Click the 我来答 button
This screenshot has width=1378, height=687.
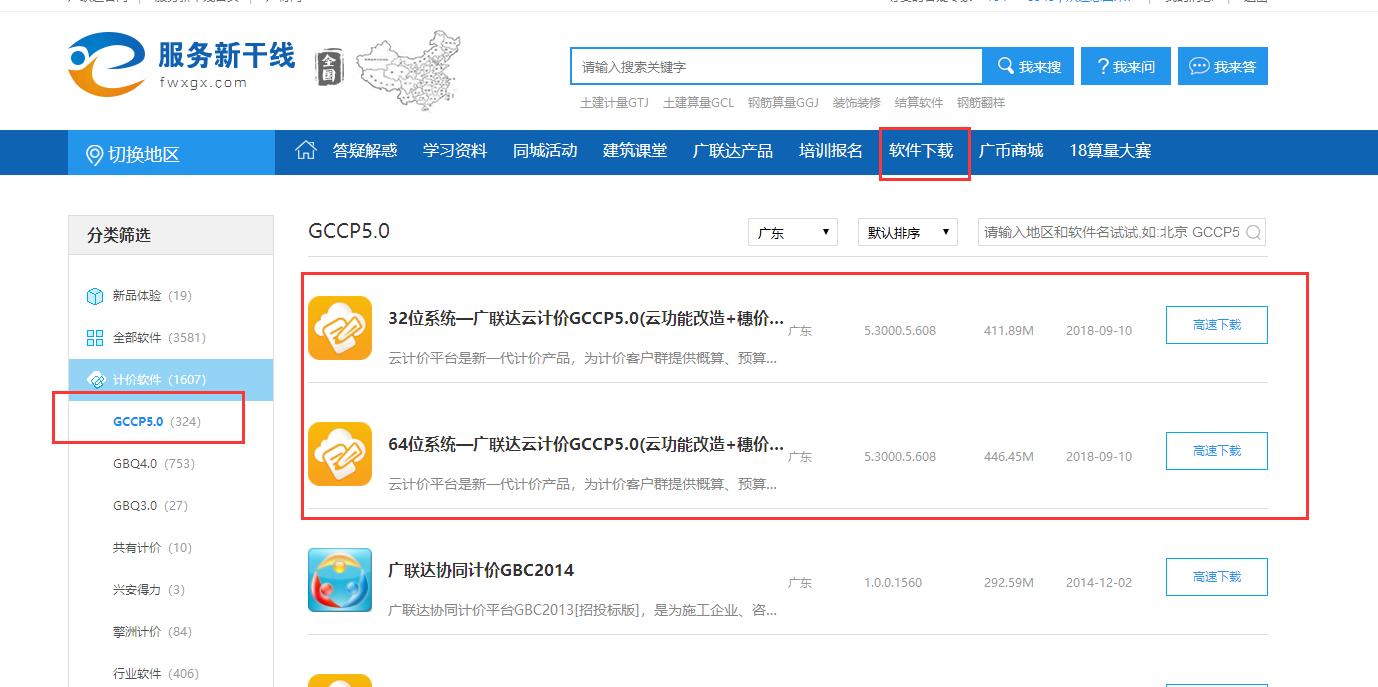1223,66
